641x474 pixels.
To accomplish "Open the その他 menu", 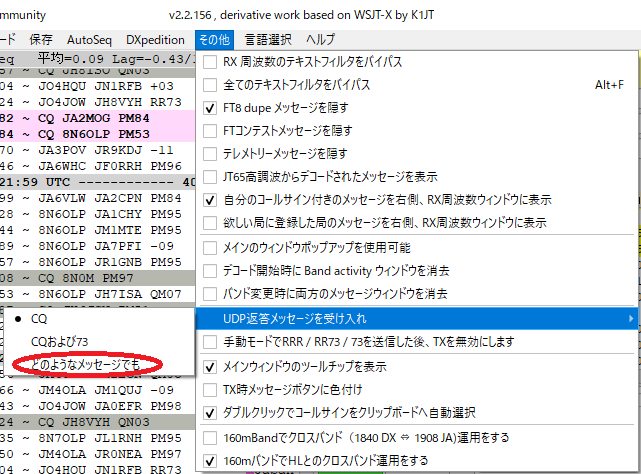I will 214,40.
